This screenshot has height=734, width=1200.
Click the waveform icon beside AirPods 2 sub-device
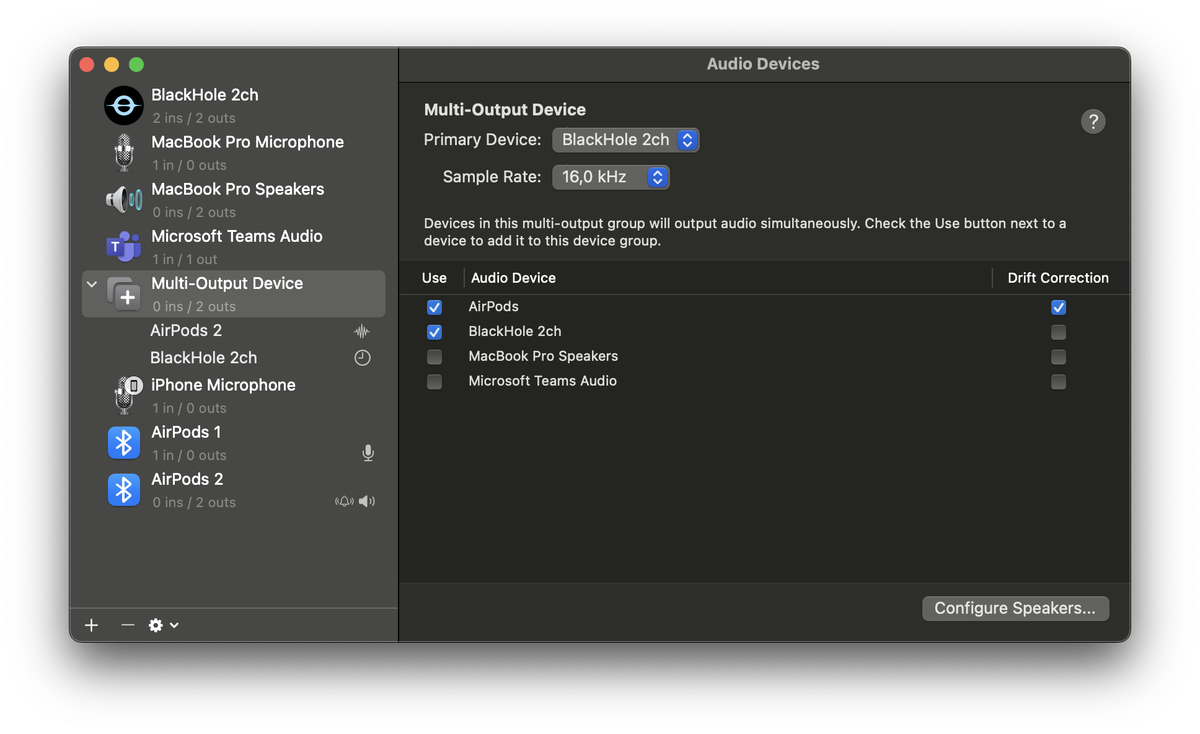coord(362,331)
